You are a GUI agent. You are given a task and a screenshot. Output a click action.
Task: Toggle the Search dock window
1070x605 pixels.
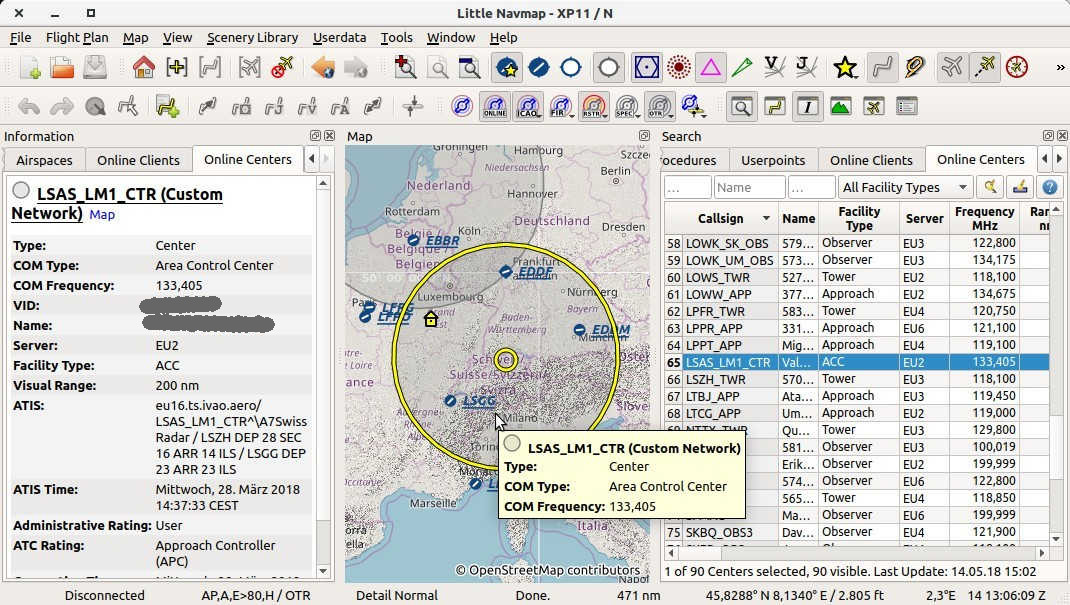[x=742, y=106]
